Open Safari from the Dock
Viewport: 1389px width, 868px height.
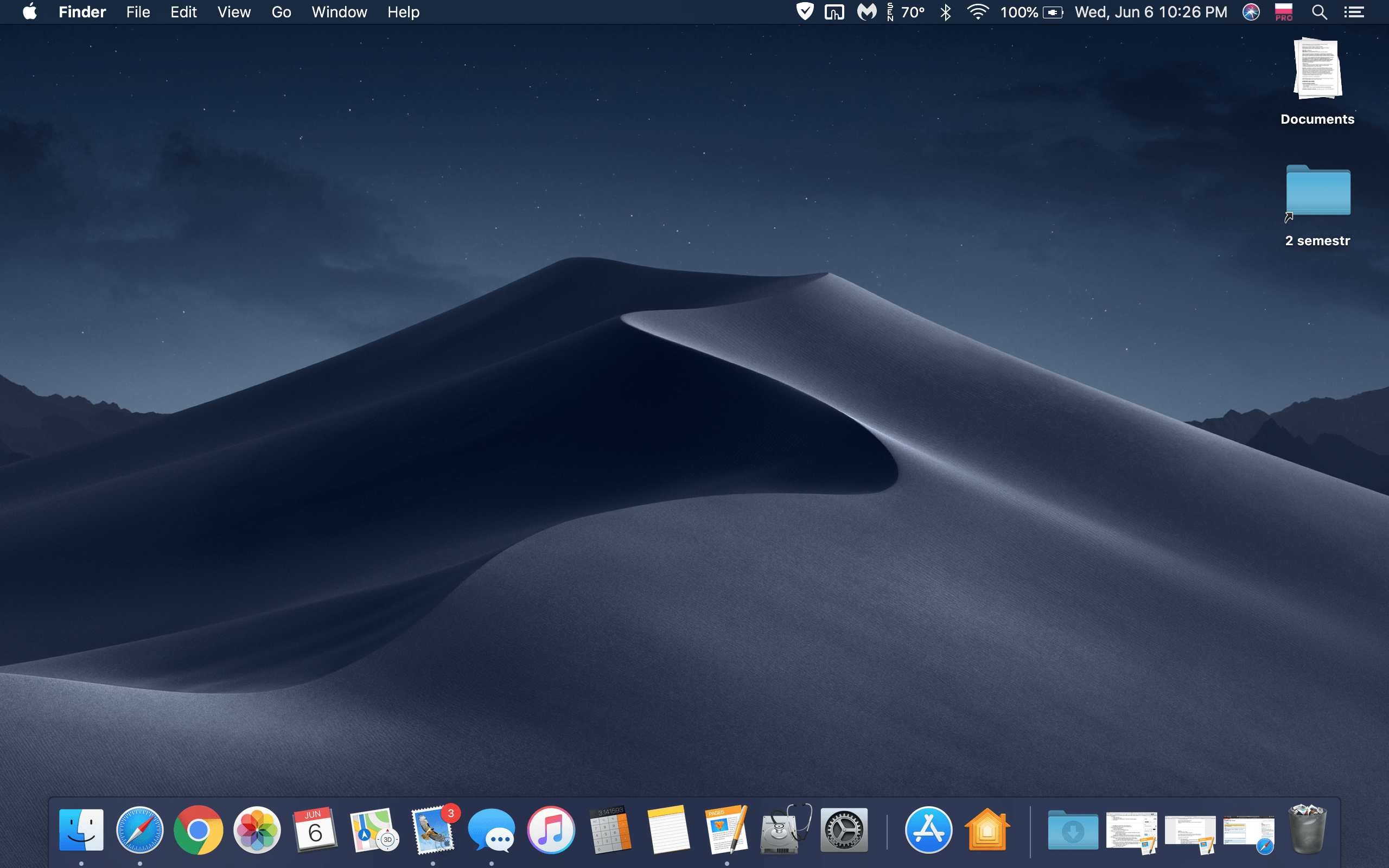(x=139, y=830)
